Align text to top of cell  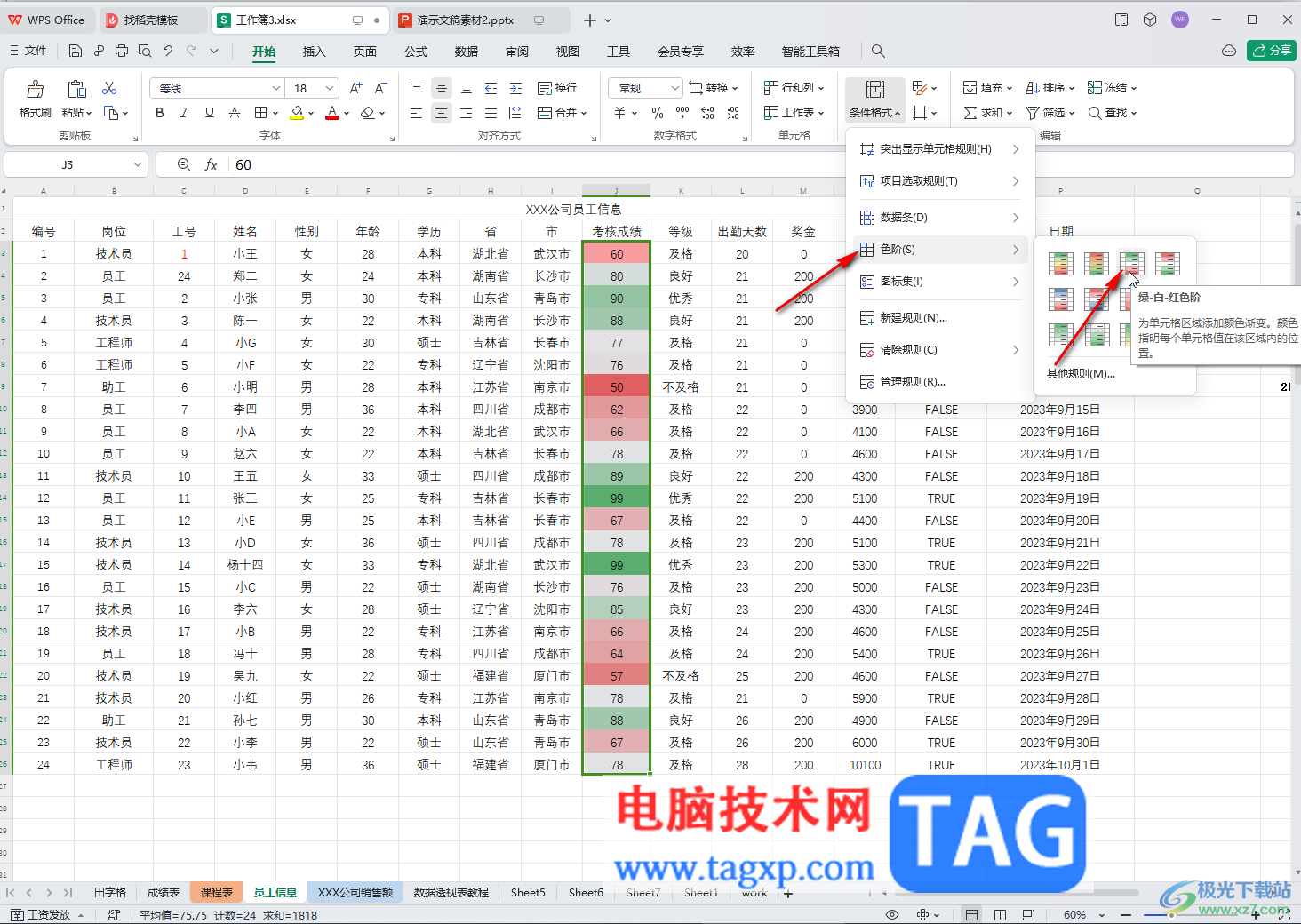point(417,88)
